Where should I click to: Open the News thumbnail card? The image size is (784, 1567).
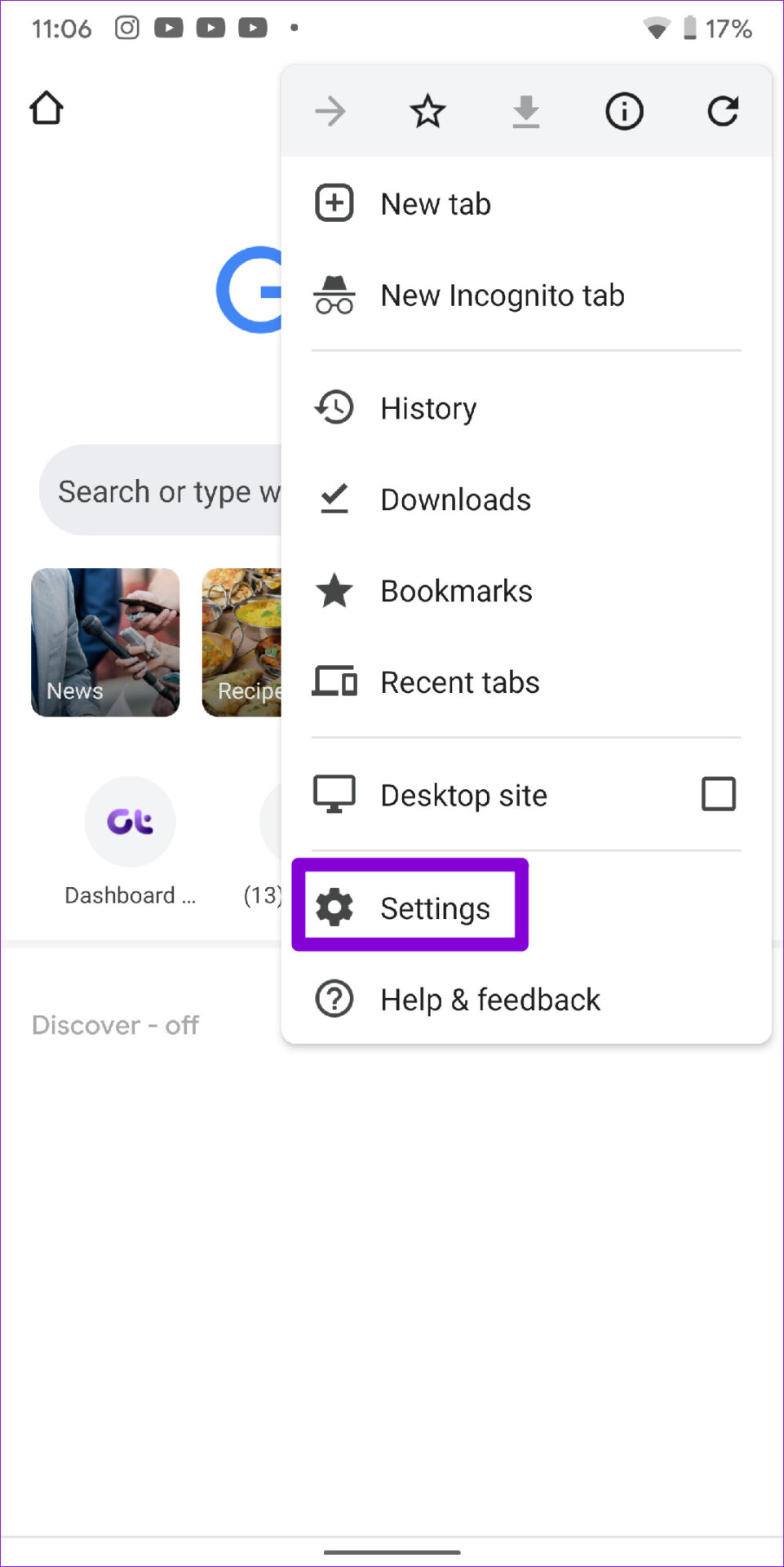coord(105,642)
